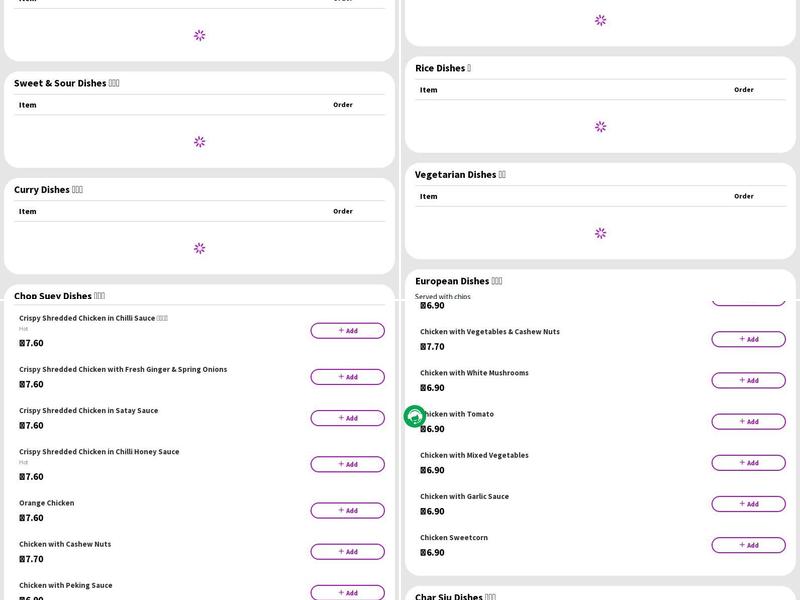Click the loading spinner under Vegetarian Dishes
Image resolution: width=800 pixels, height=600 pixels.
pos(600,233)
